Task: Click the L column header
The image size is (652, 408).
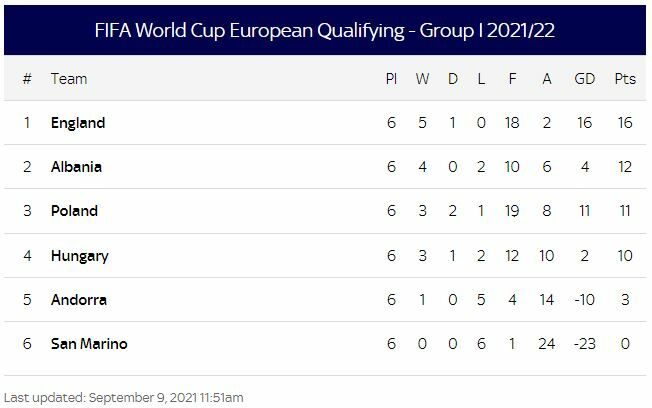Action: coord(481,79)
